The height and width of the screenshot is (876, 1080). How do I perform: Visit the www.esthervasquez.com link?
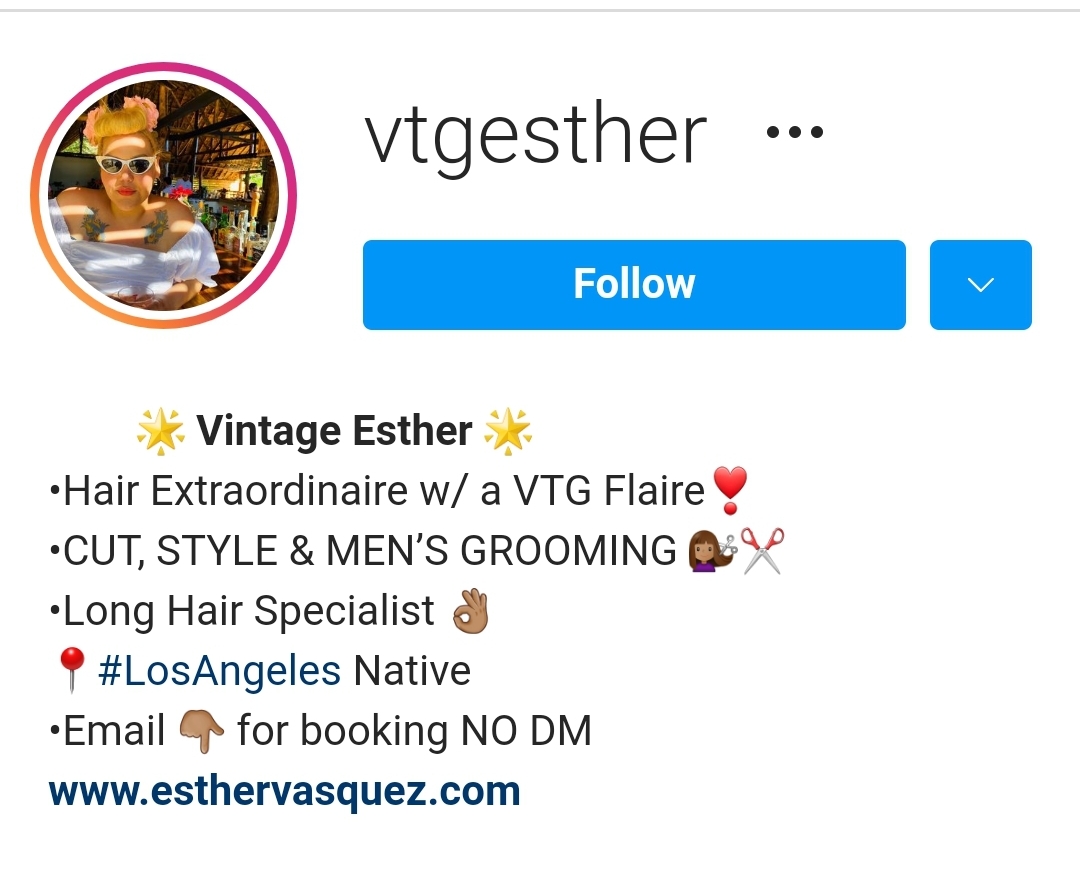[x=284, y=791]
